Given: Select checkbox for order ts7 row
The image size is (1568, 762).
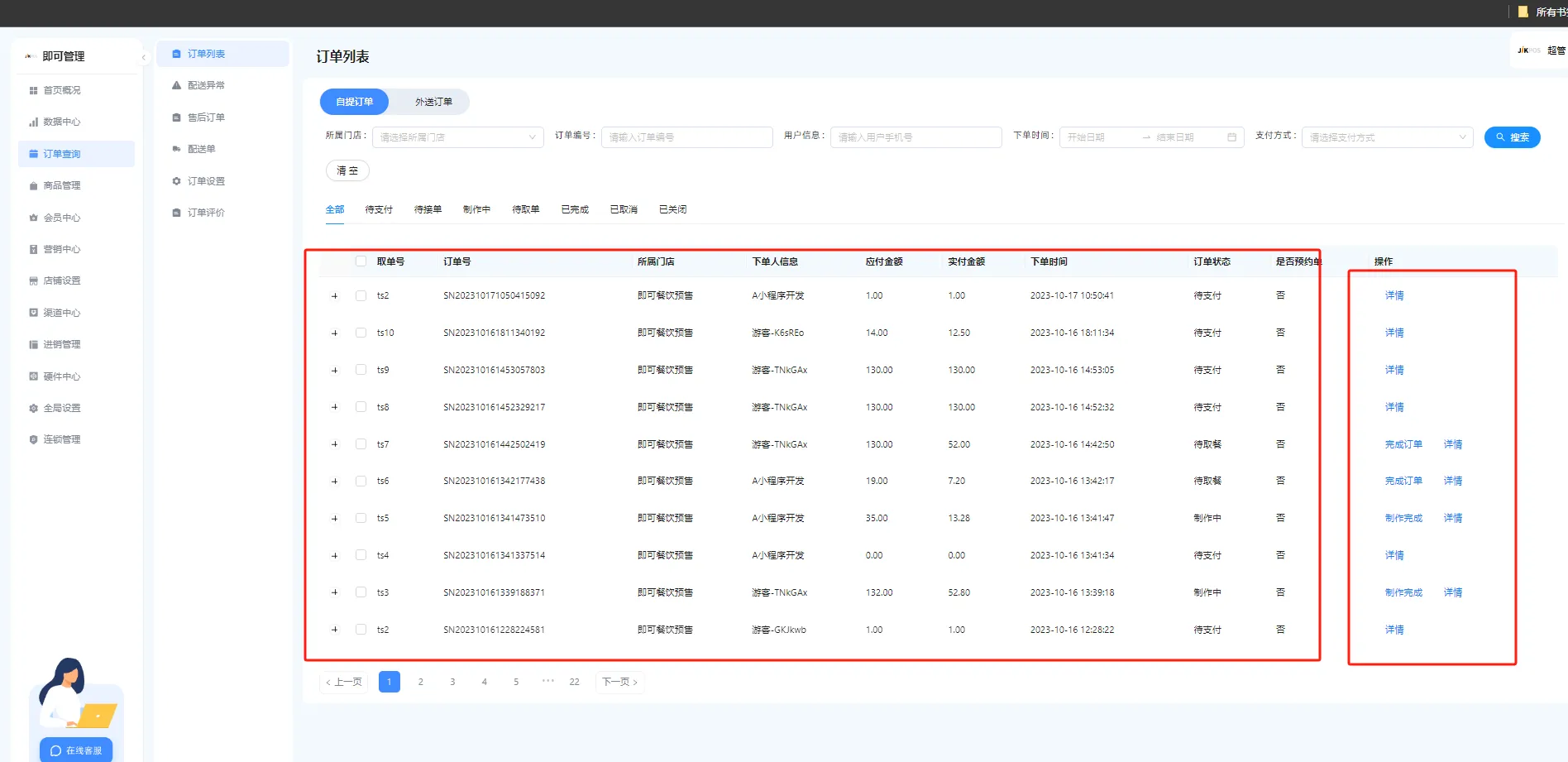Looking at the screenshot, I should click(361, 444).
